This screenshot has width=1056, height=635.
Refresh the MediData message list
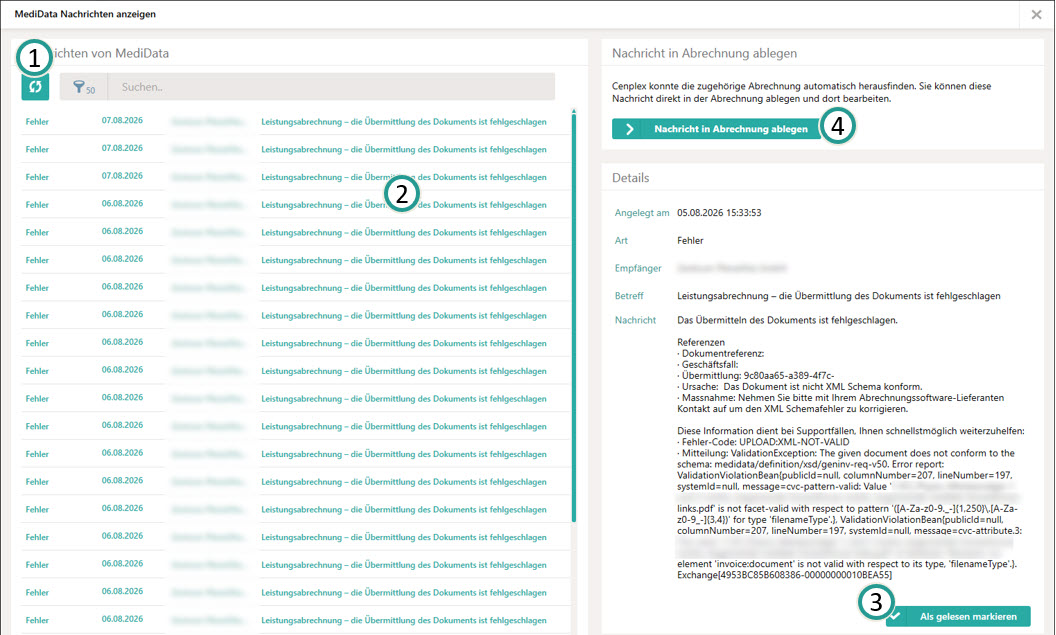click(x=35, y=87)
